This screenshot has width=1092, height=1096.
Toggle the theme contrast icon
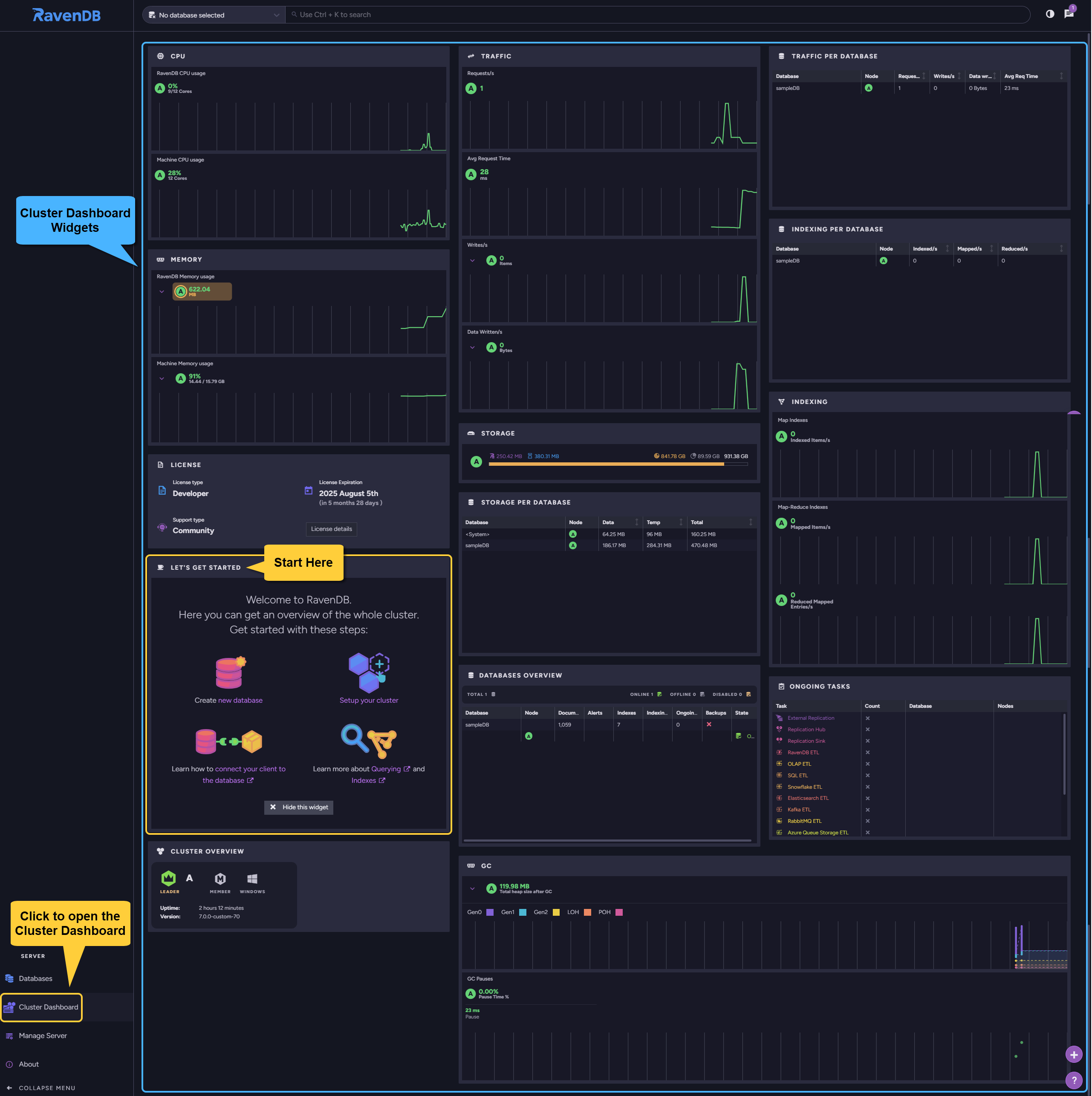click(x=1049, y=14)
